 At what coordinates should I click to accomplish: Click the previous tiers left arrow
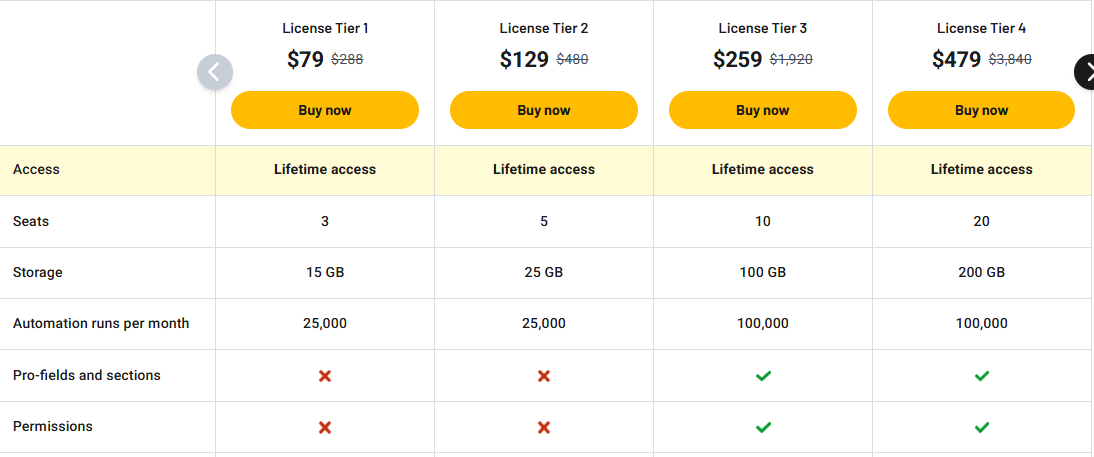pos(215,72)
